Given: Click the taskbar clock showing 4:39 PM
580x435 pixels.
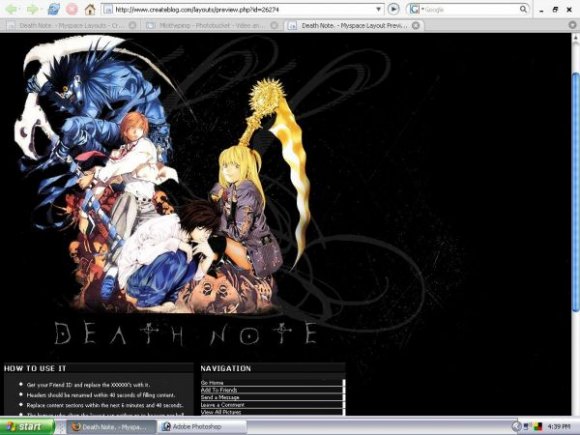Looking at the screenshot, I should point(559,427).
